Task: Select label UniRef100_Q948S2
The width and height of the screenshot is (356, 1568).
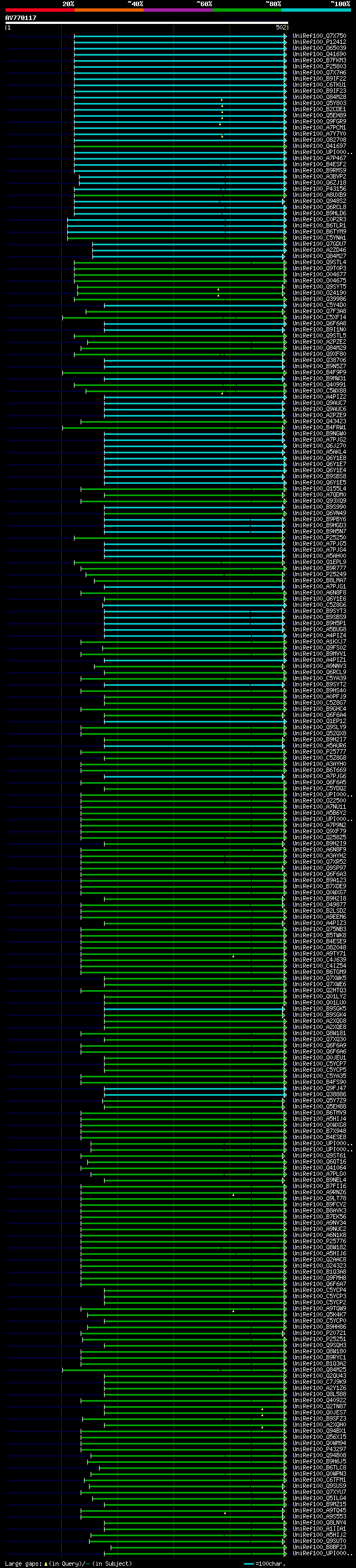Action: tap(319, 201)
